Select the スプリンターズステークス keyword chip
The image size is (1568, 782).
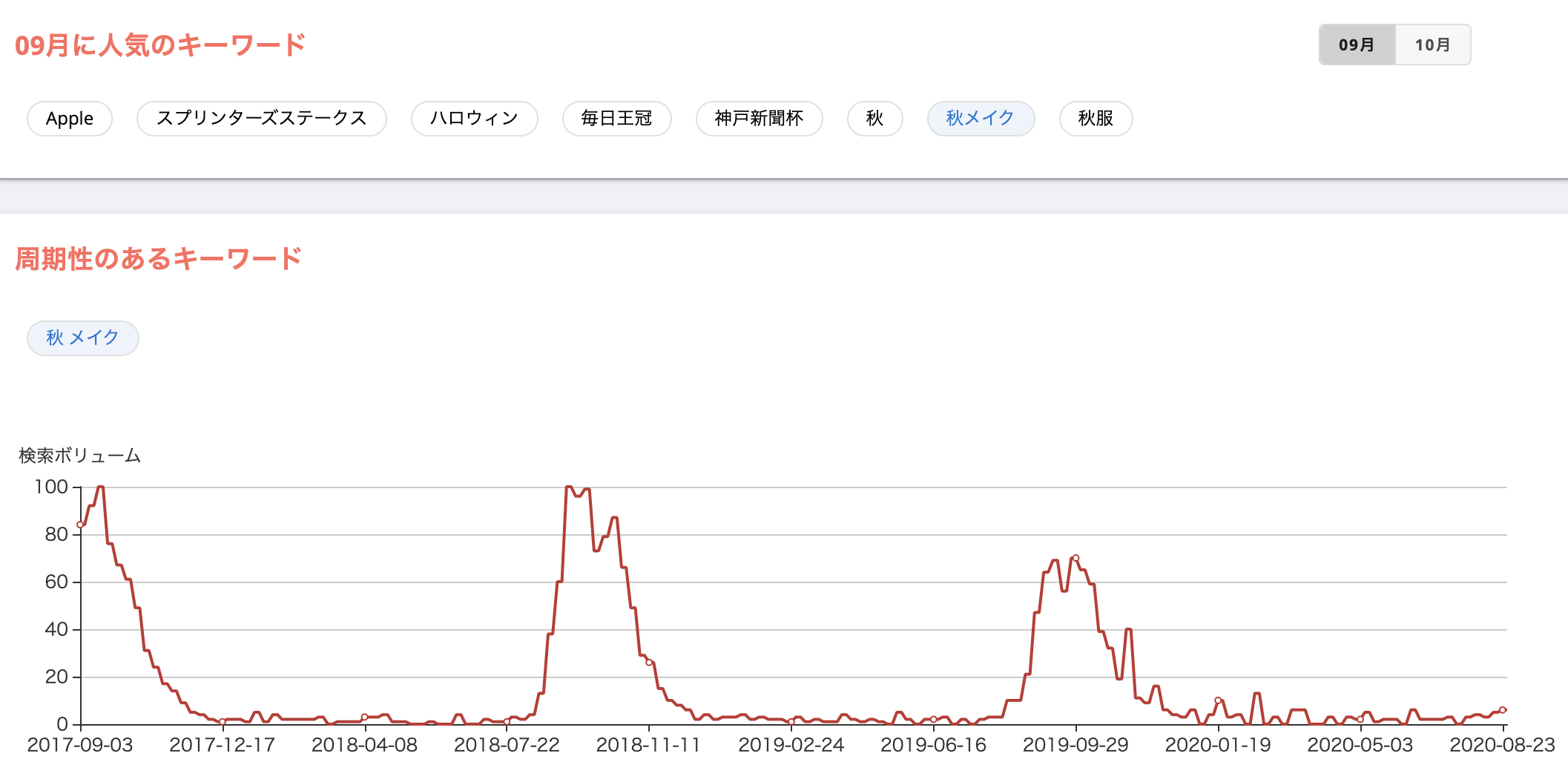tap(261, 119)
